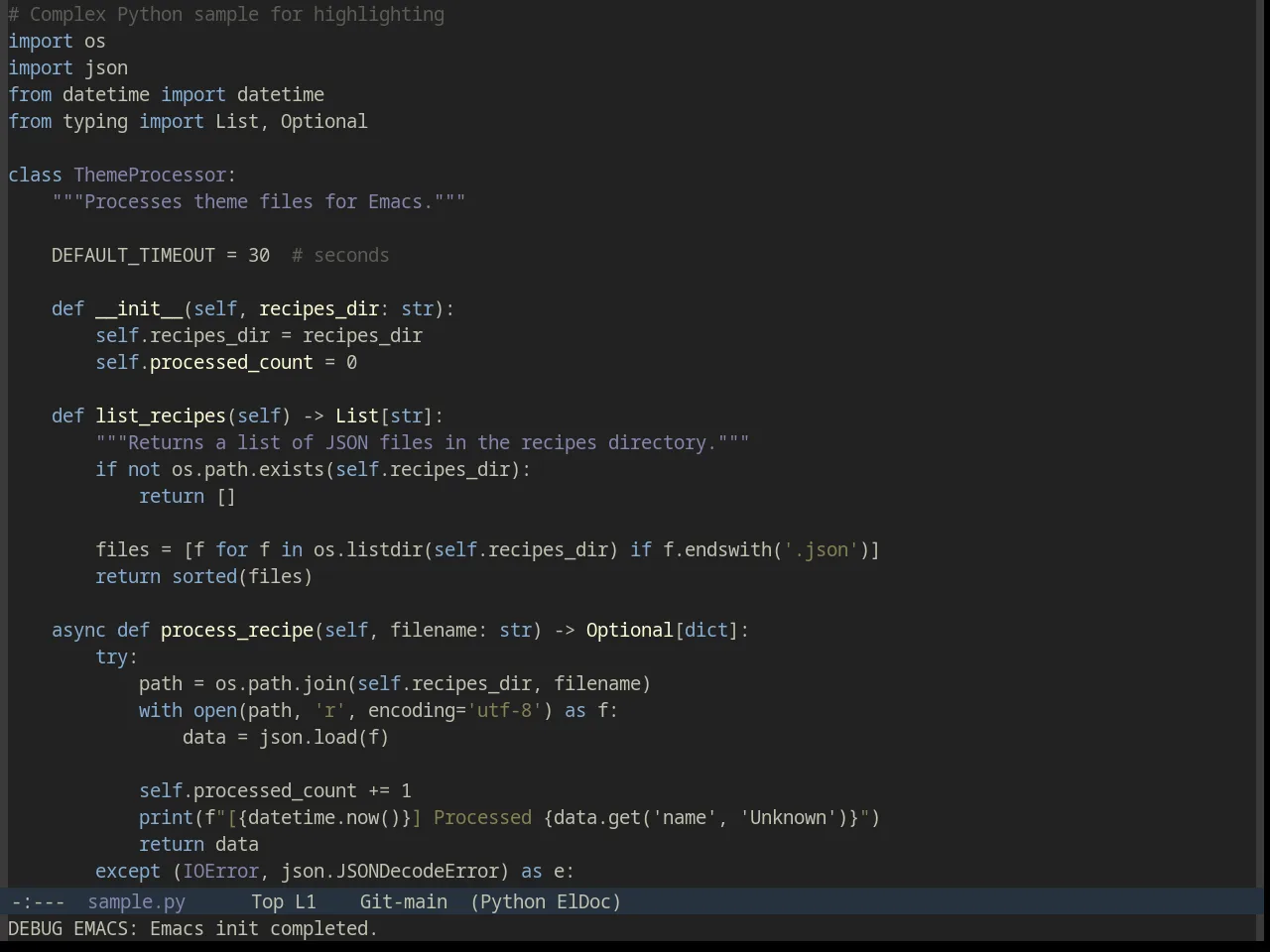
Task: Click 'Optional' in the typing import line
Action: 323,121
